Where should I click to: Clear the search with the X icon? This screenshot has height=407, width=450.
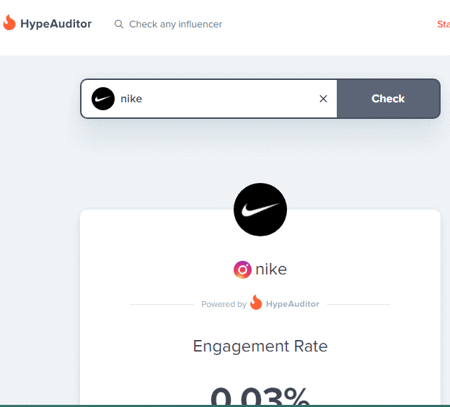pyautogui.click(x=323, y=99)
